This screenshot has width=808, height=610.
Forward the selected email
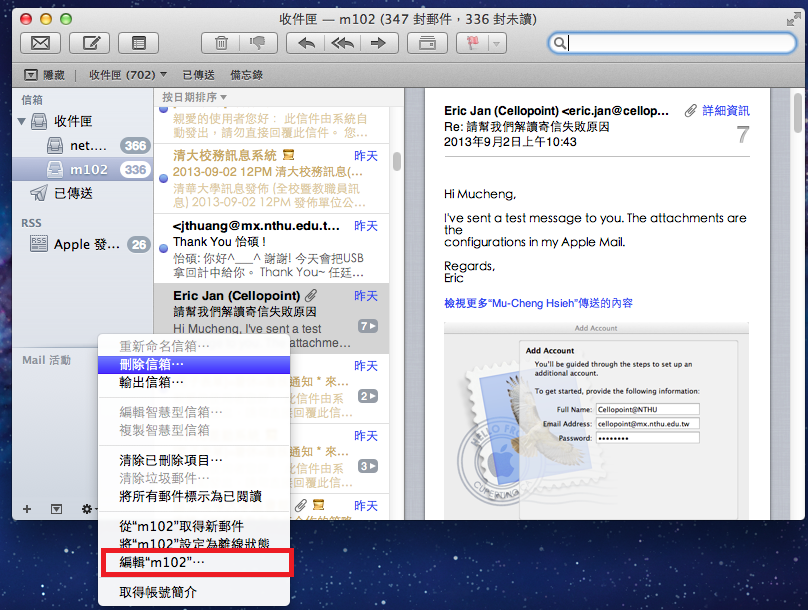click(x=377, y=43)
